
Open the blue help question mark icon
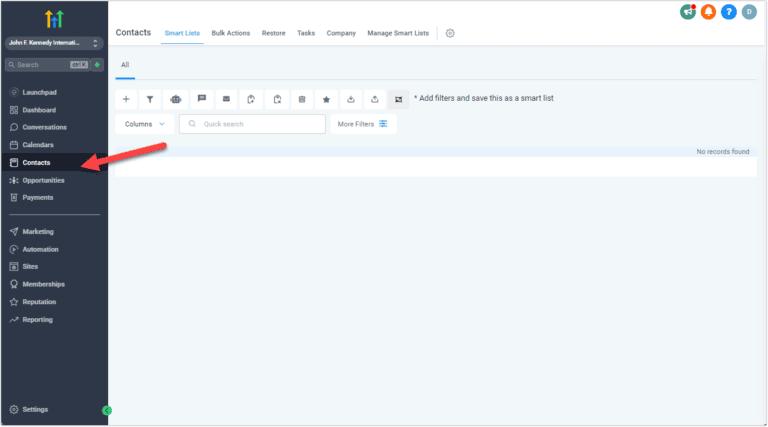click(x=729, y=12)
